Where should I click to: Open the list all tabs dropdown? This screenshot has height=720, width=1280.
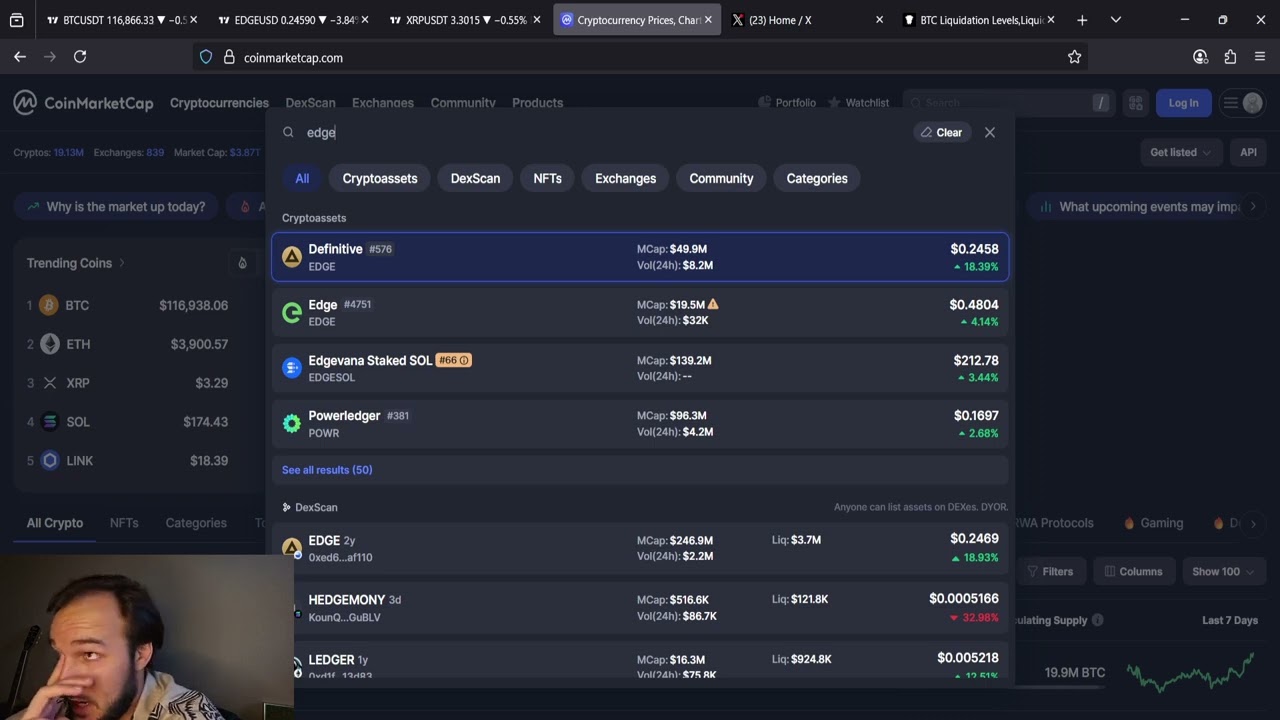point(1116,20)
